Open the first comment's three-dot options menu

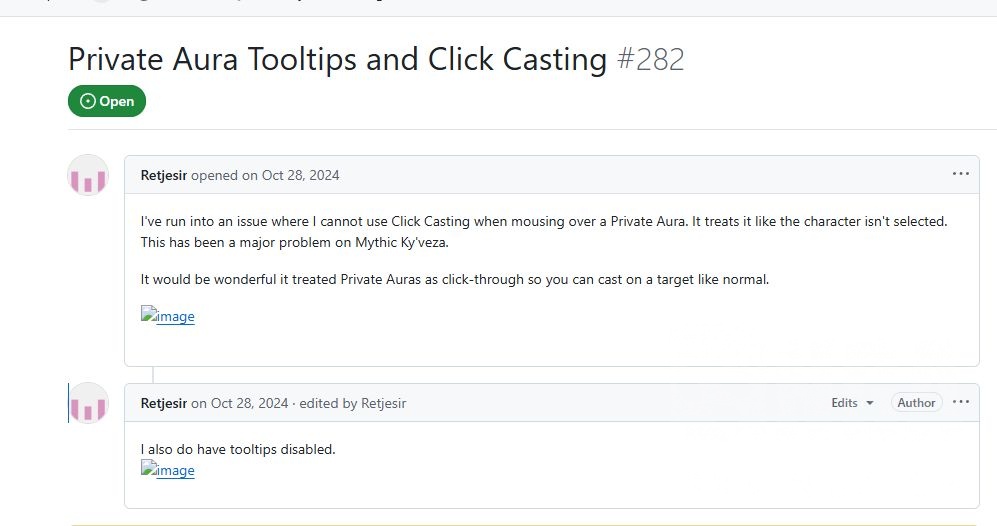point(960,174)
